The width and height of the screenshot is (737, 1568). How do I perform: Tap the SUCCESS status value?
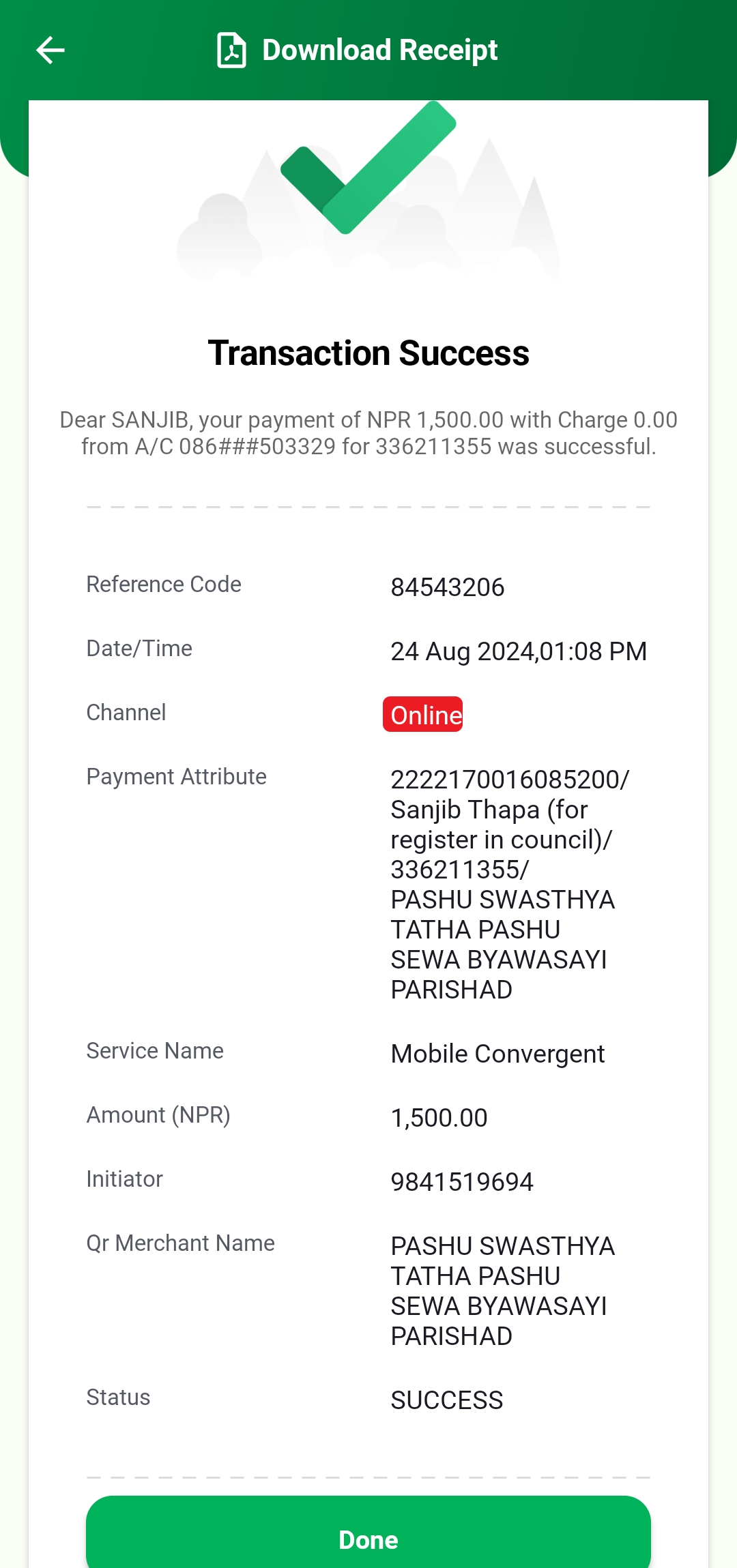coord(447,1400)
